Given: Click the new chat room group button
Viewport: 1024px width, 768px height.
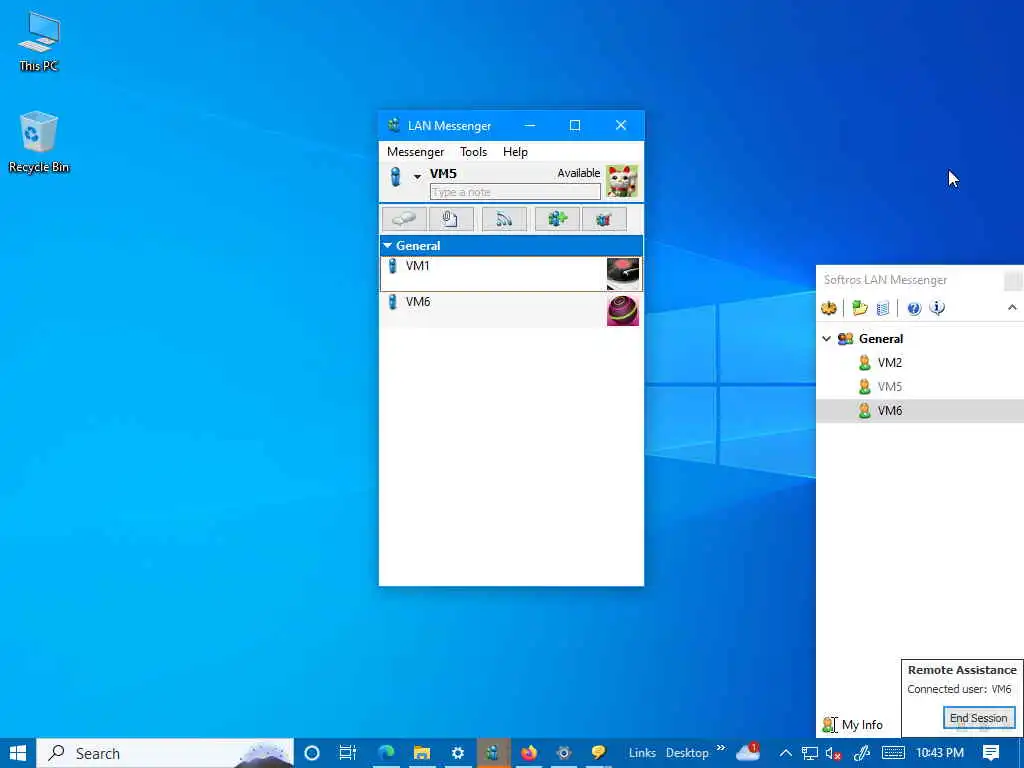Looking at the screenshot, I should pyautogui.click(x=557, y=219).
